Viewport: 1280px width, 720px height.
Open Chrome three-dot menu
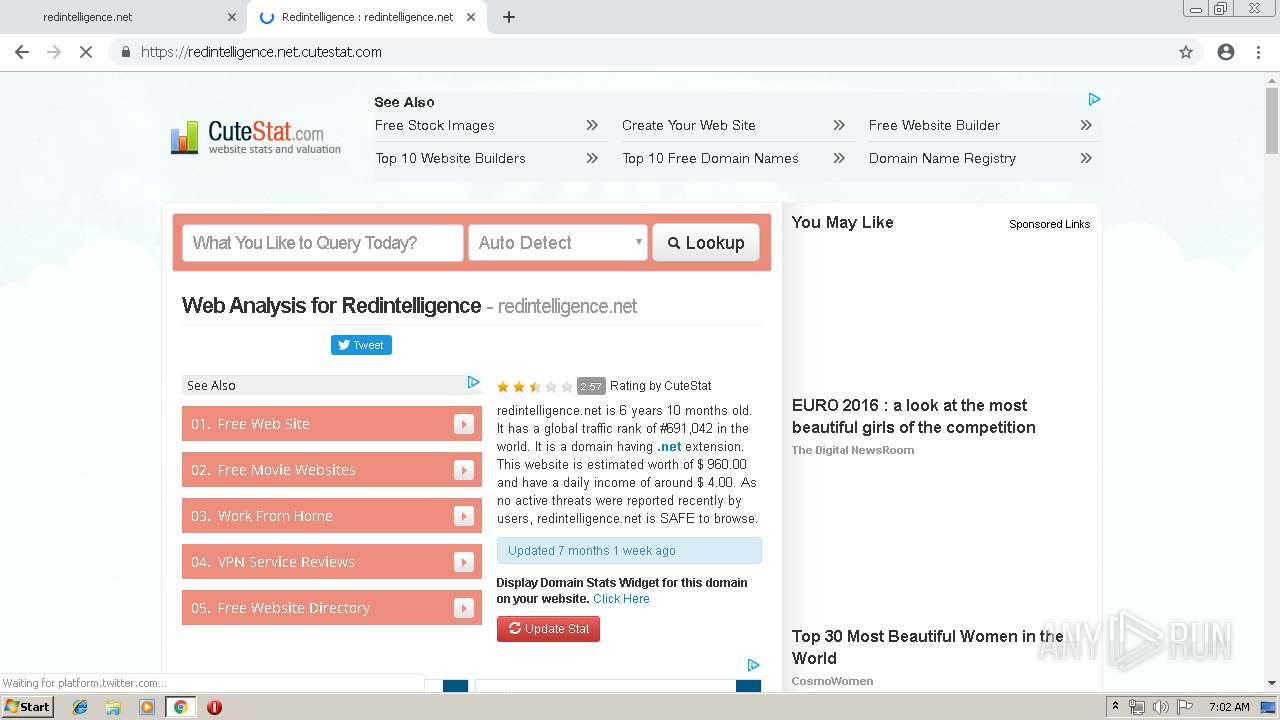click(x=1258, y=52)
